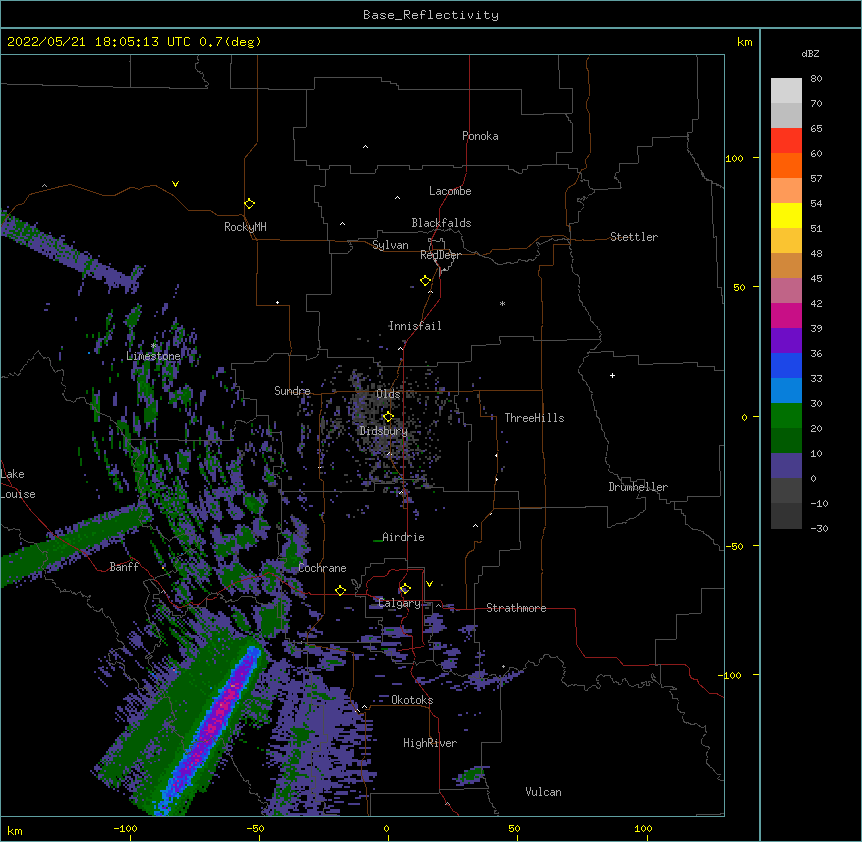Select yellow diamond marker near RockyMH
The width and height of the screenshot is (862, 842).
pyautogui.click(x=249, y=203)
